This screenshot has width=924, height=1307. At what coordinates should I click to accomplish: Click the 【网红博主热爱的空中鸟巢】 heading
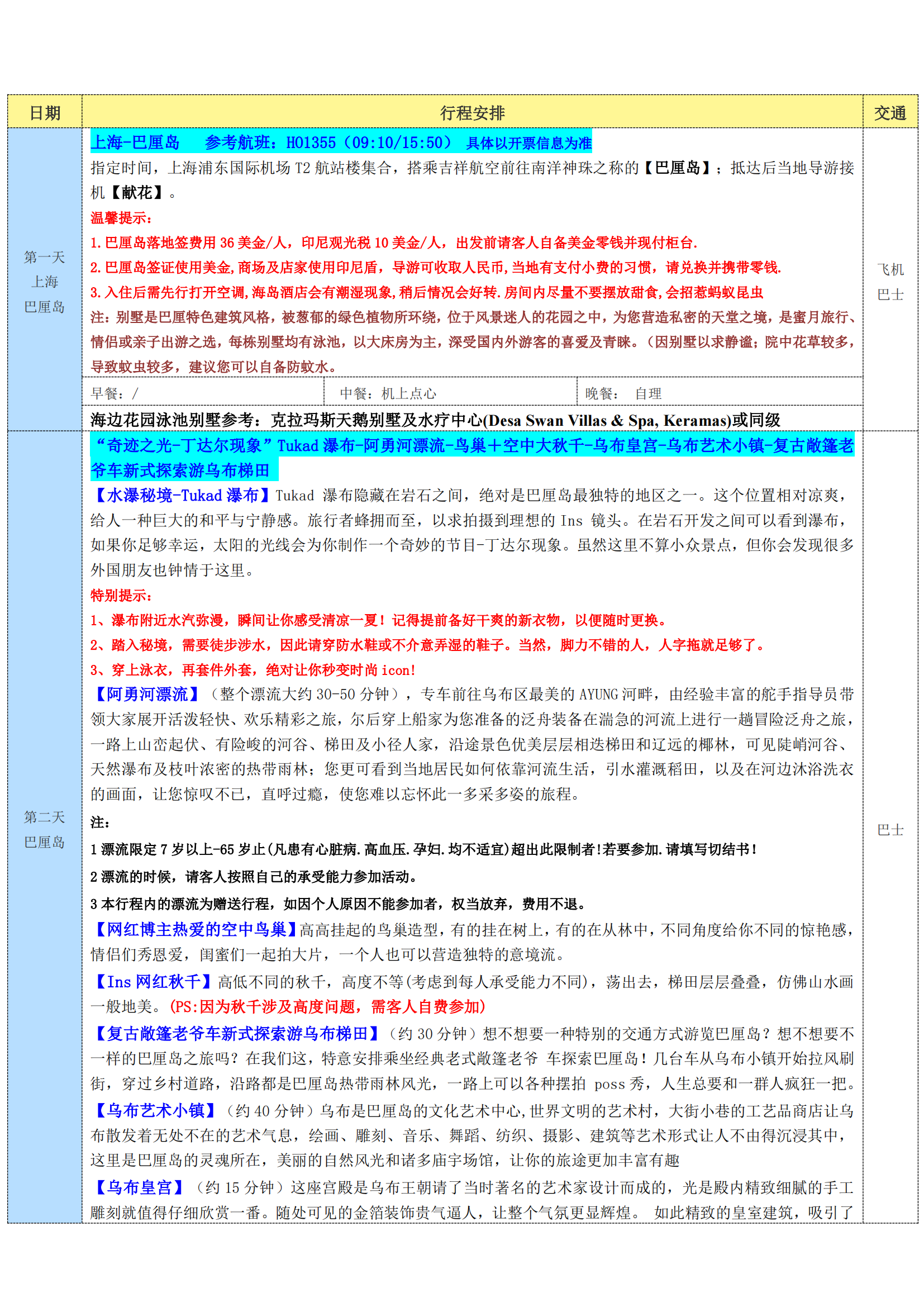(x=194, y=930)
